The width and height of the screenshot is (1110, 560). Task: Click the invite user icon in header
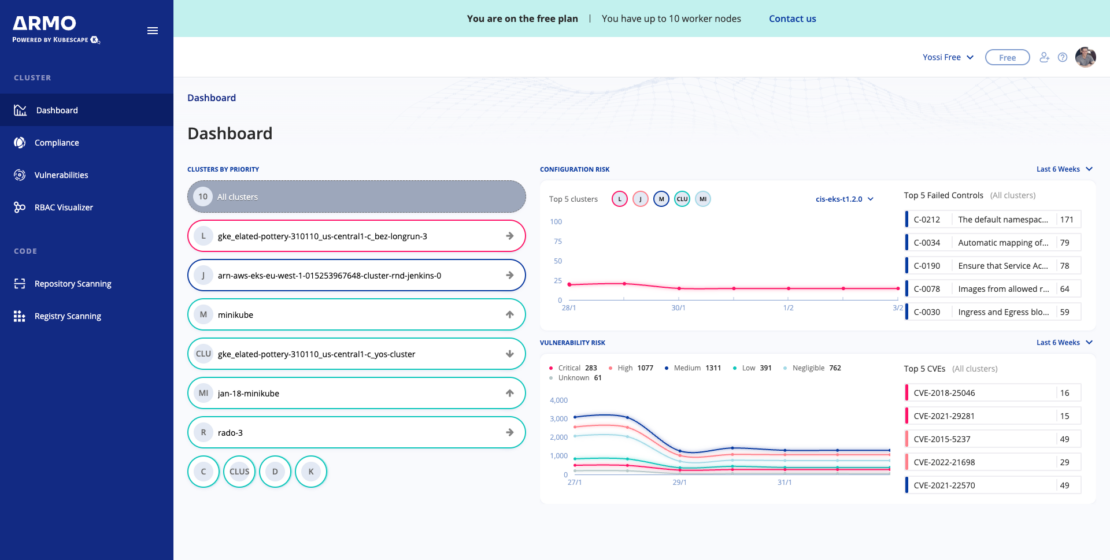click(x=1044, y=58)
